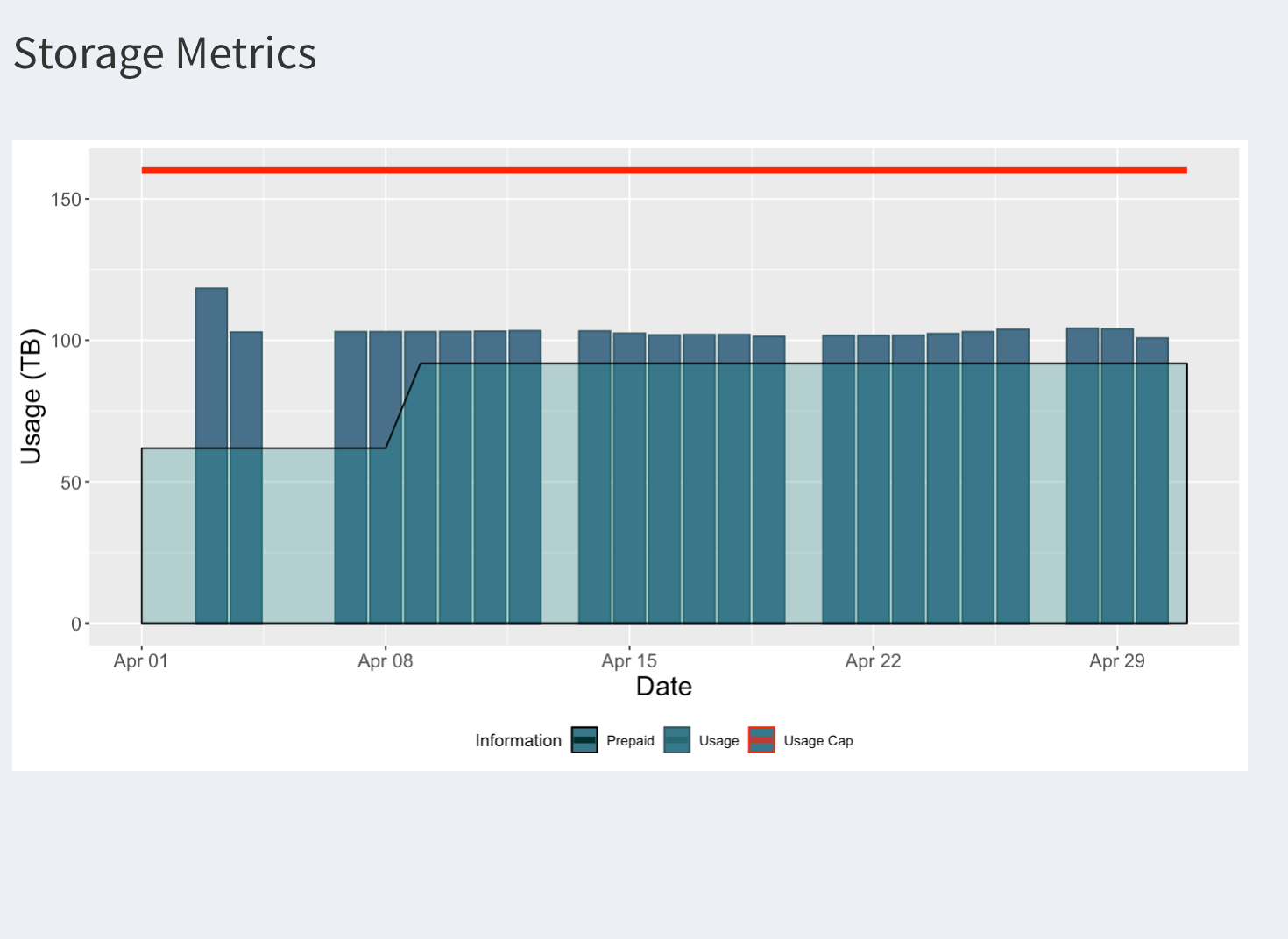Click the red Usage Cap line

pos(664,170)
